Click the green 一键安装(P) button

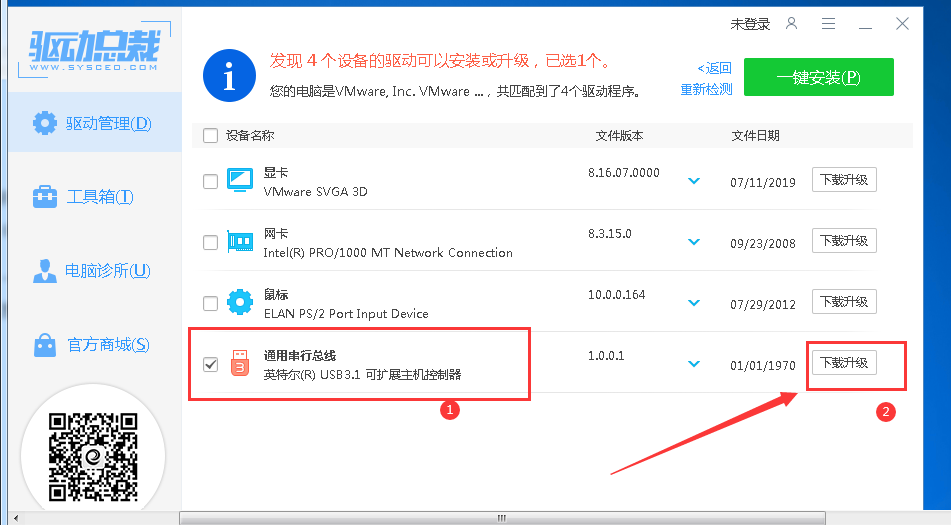coord(819,77)
